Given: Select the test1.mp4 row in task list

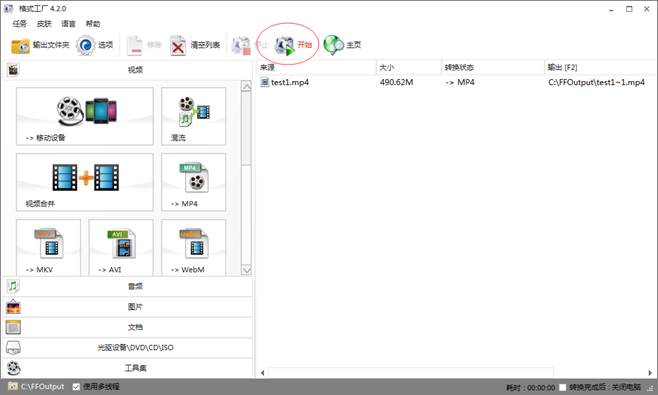Looking at the screenshot, I should (x=456, y=82).
